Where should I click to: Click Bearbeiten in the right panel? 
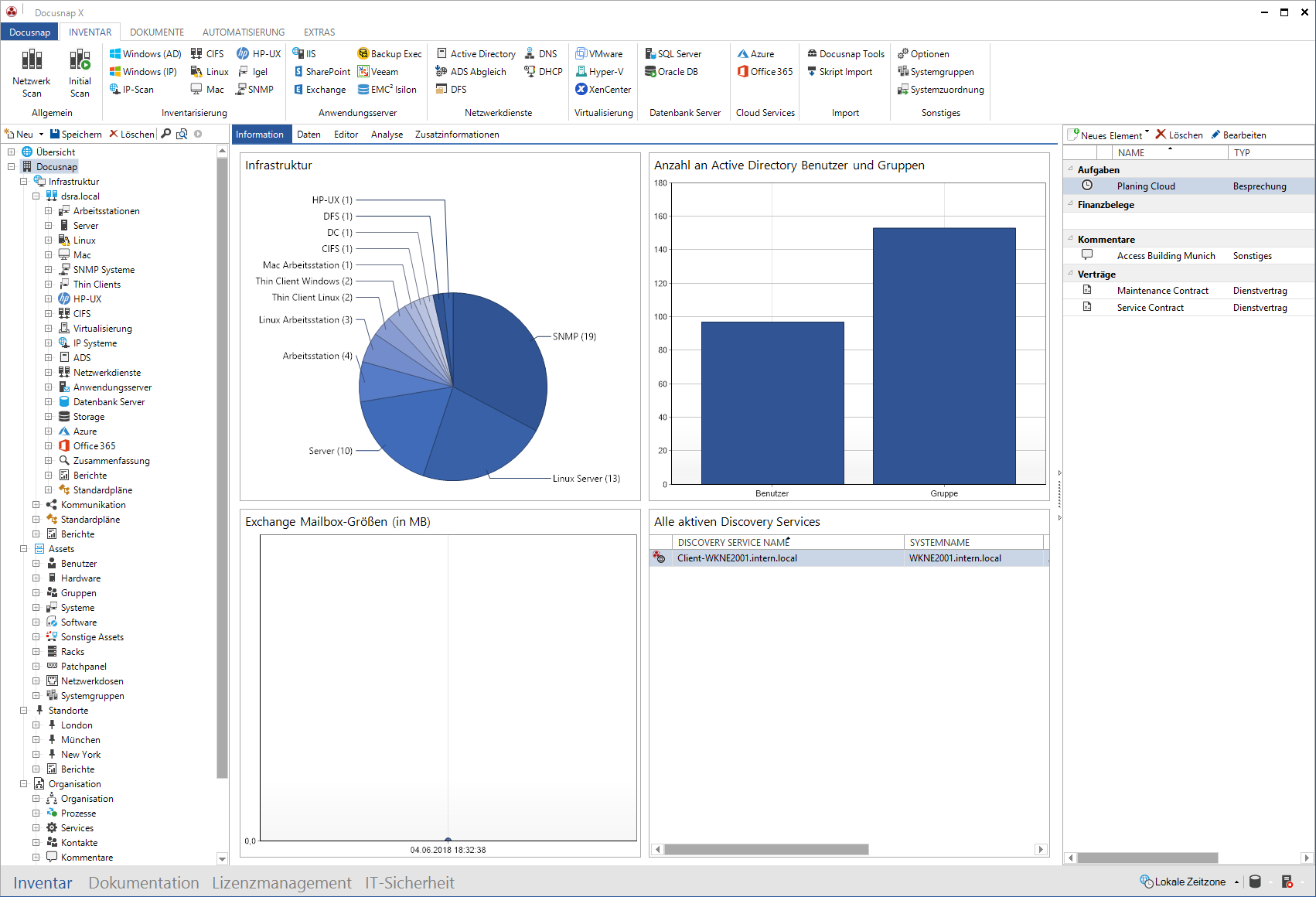1239,135
